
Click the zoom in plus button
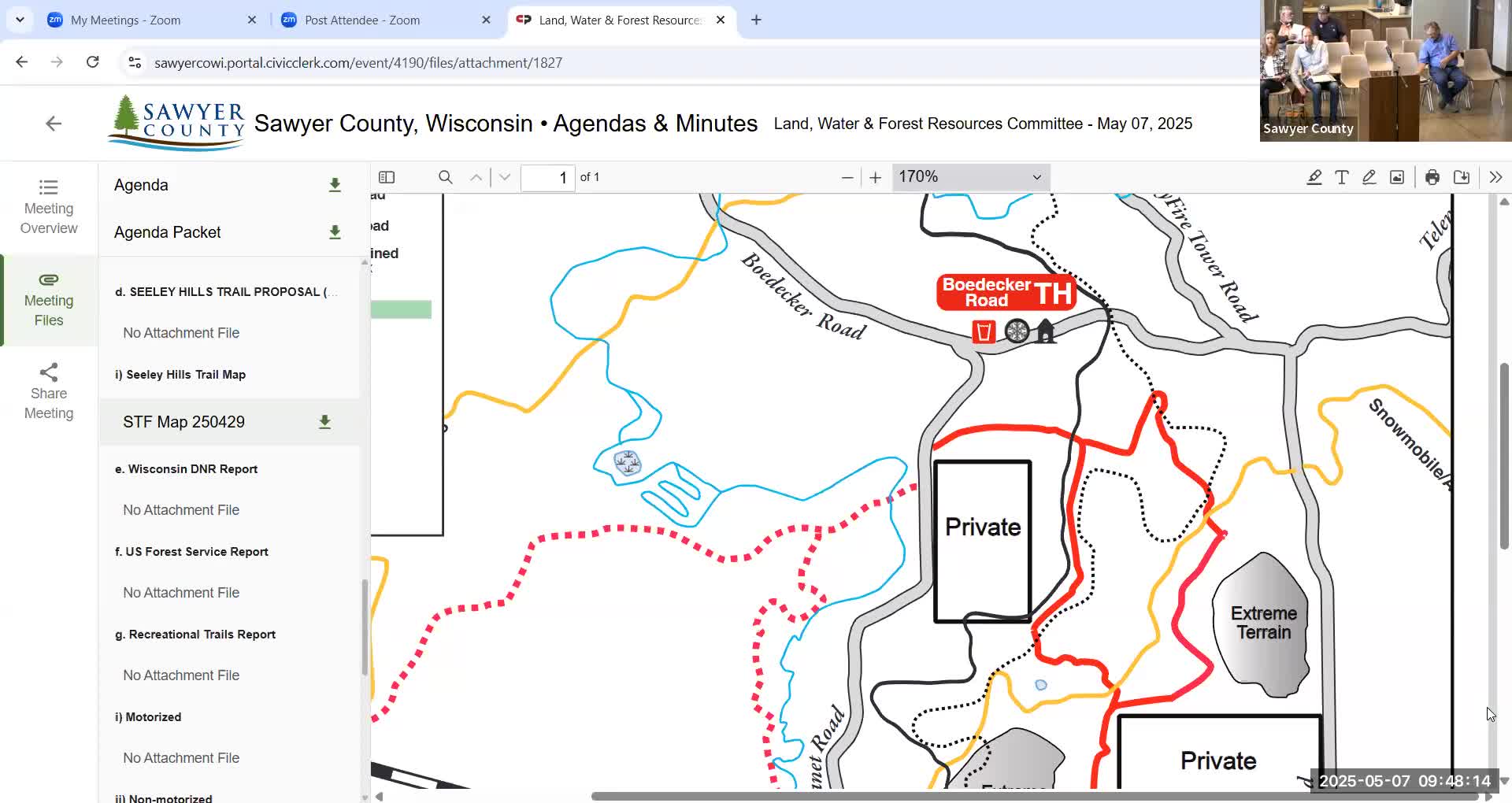tap(875, 177)
